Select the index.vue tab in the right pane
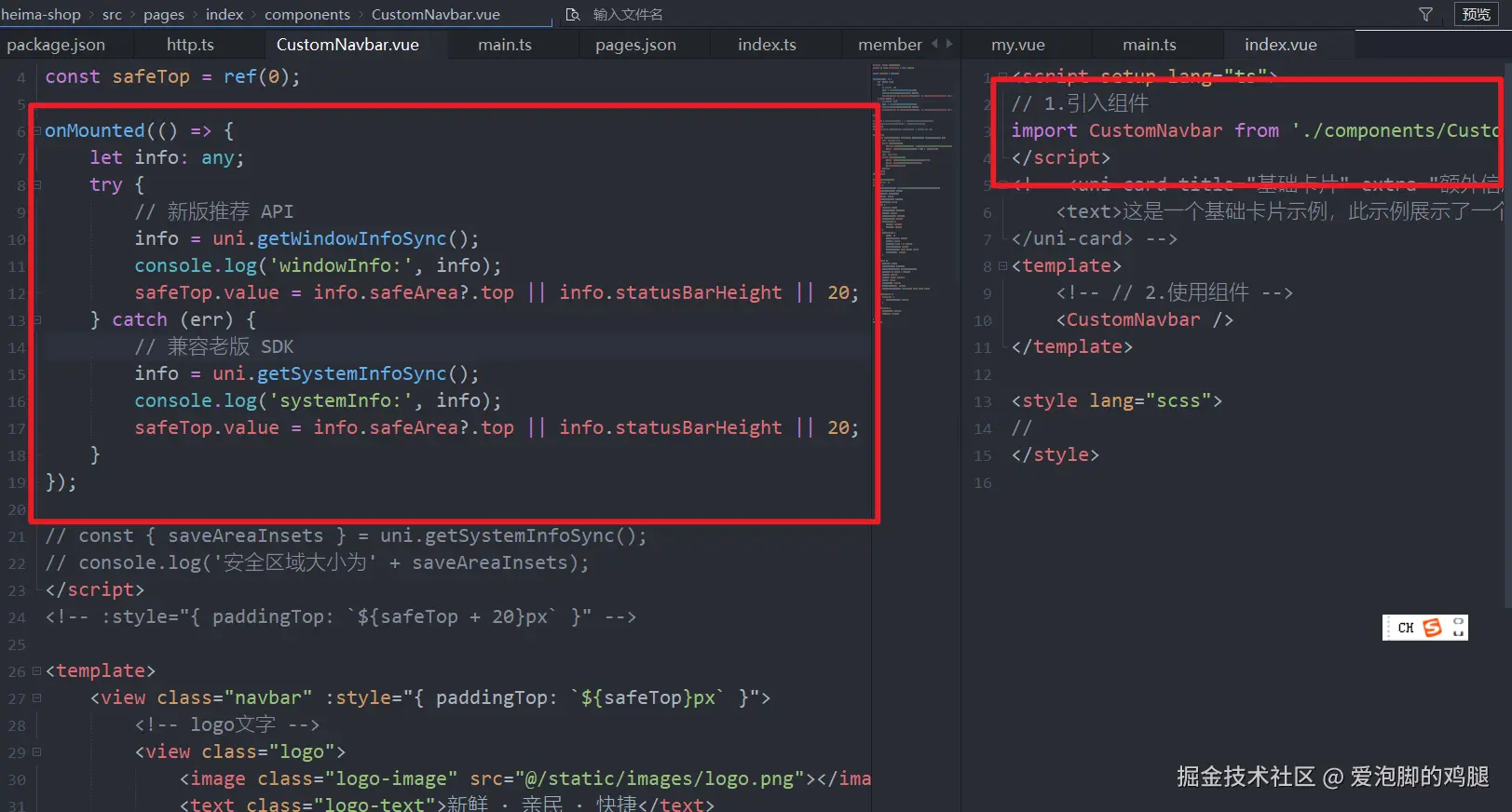 1280,45
